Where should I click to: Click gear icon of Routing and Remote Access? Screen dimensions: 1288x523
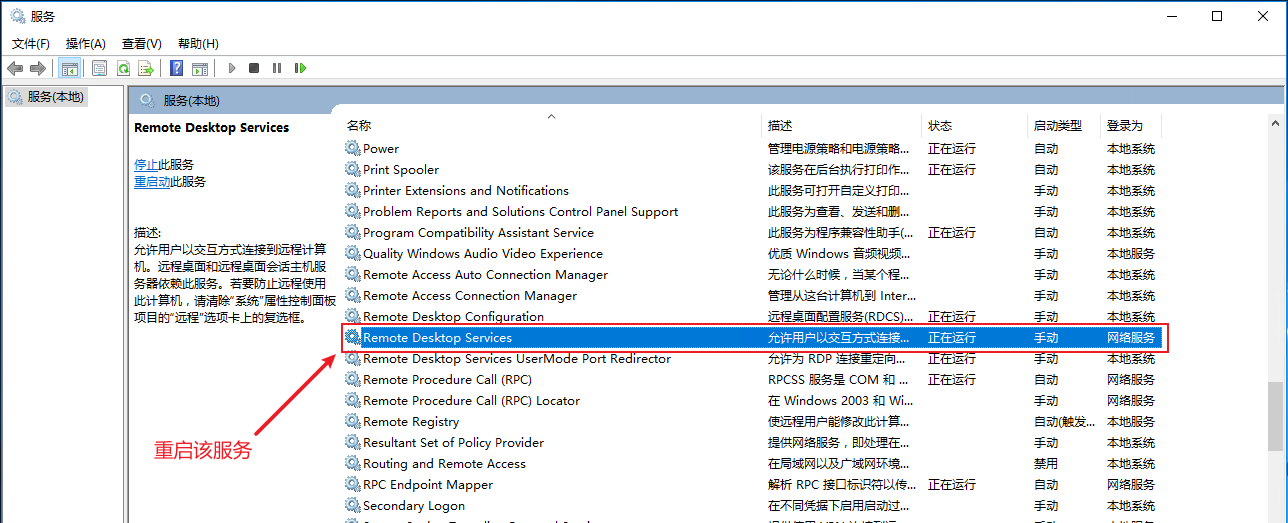coord(352,463)
